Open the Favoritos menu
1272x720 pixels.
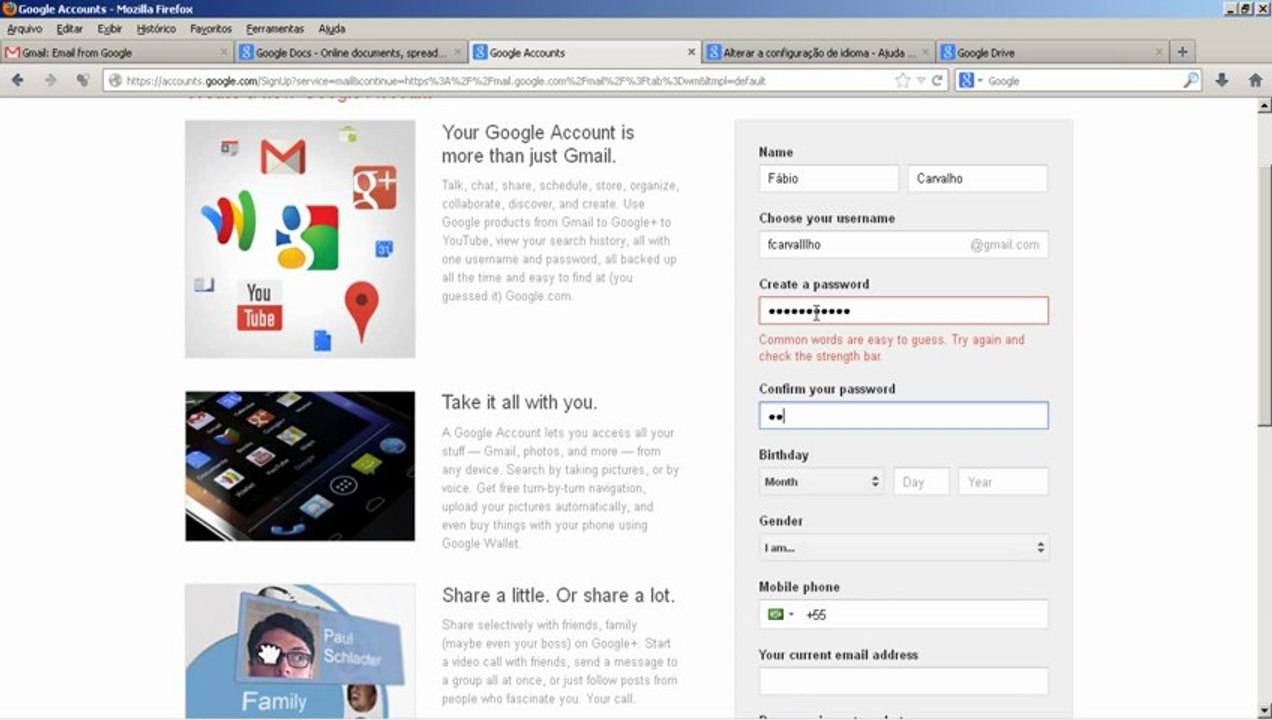tap(211, 29)
